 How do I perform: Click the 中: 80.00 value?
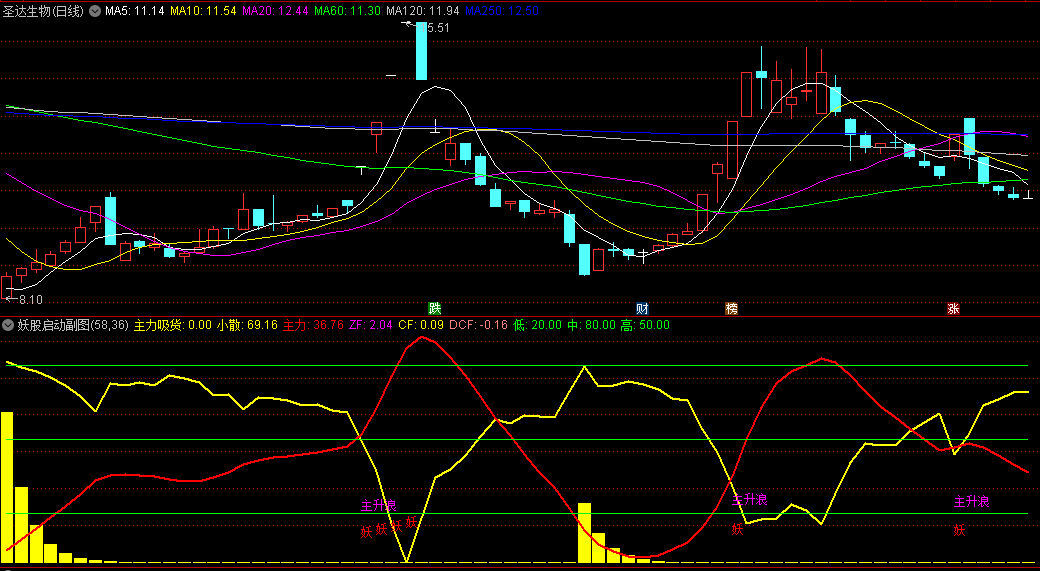coord(591,325)
